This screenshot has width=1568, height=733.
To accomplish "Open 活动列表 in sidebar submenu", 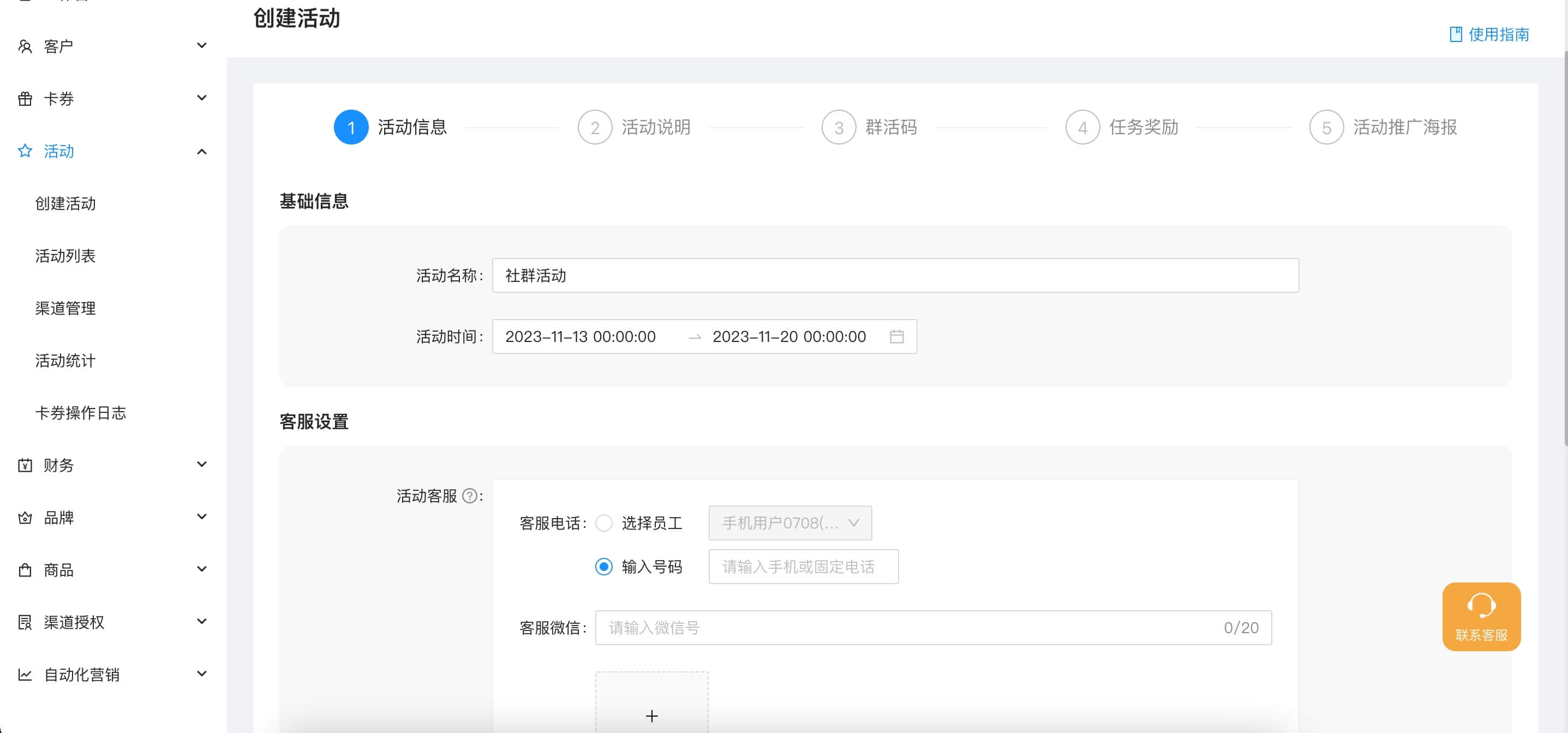I will pyautogui.click(x=65, y=255).
